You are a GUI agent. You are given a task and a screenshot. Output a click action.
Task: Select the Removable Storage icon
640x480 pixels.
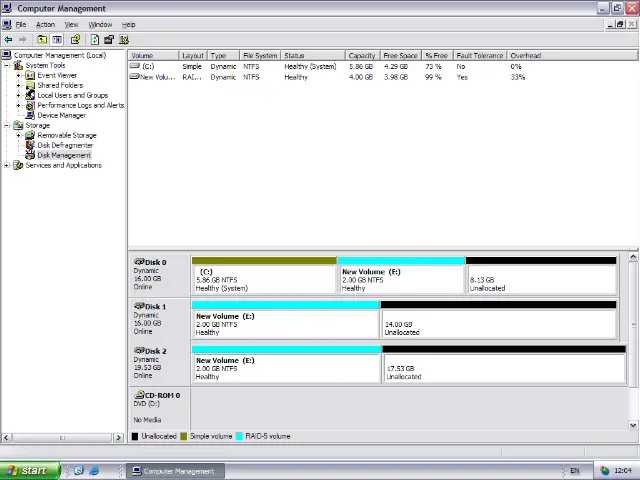click(x=30, y=135)
